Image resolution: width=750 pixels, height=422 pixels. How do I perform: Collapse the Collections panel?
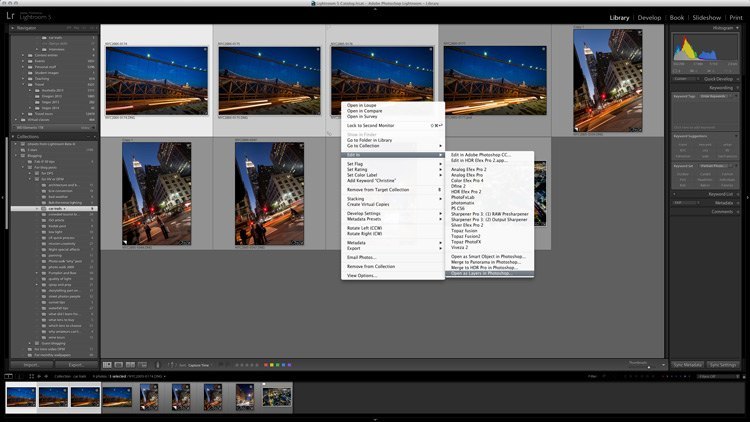[13, 137]
